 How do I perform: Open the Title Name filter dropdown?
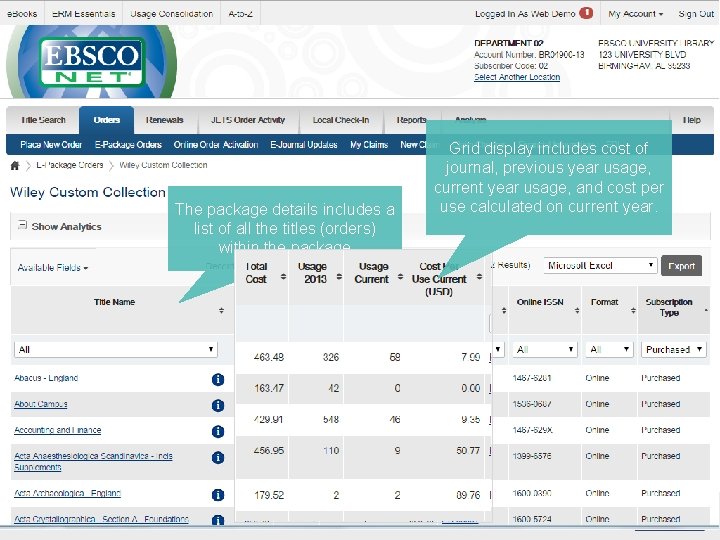(x=116, y=349)
